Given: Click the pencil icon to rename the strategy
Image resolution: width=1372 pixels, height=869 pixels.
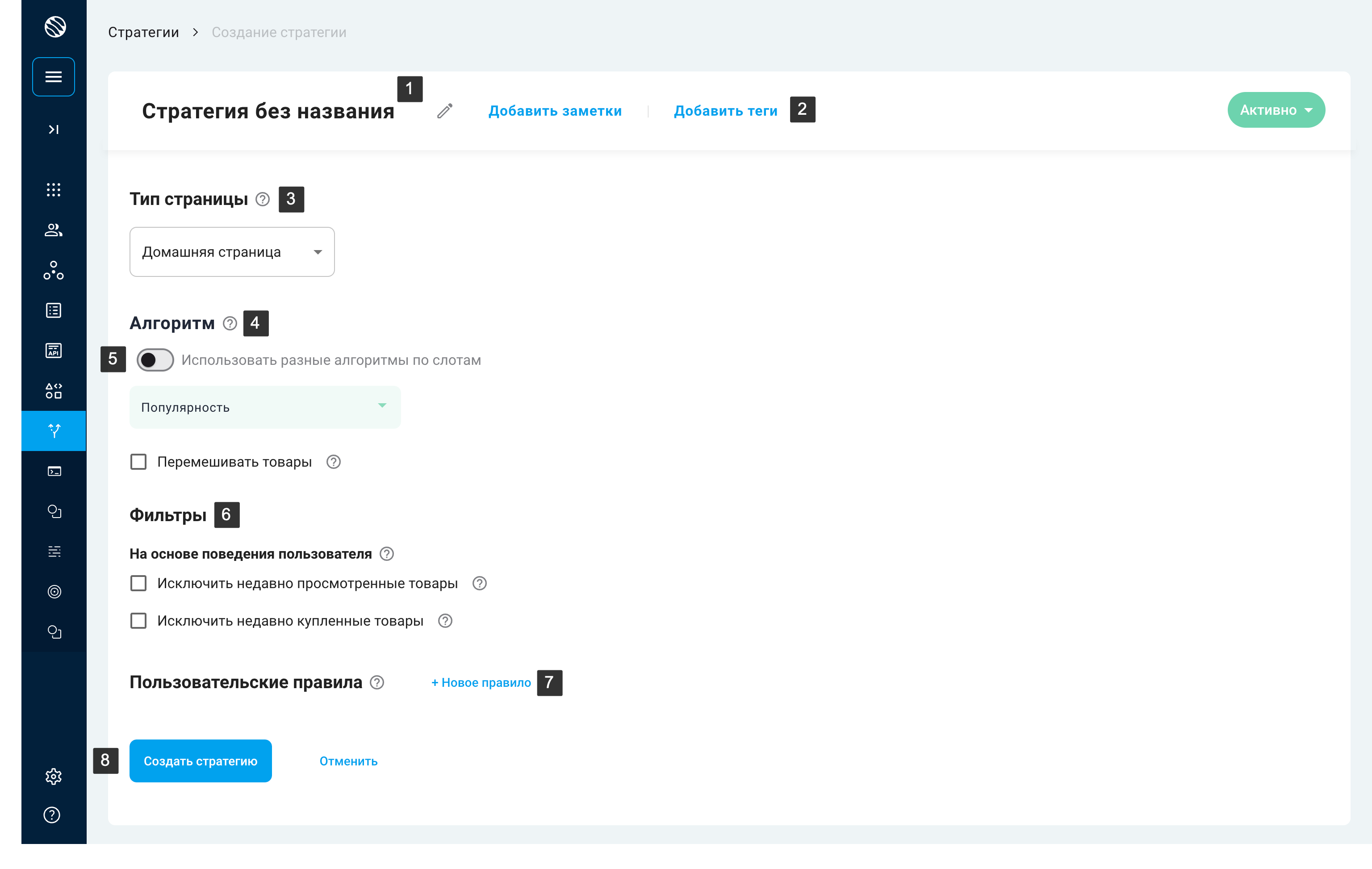Looking at the screenshot, I should 444,111.
